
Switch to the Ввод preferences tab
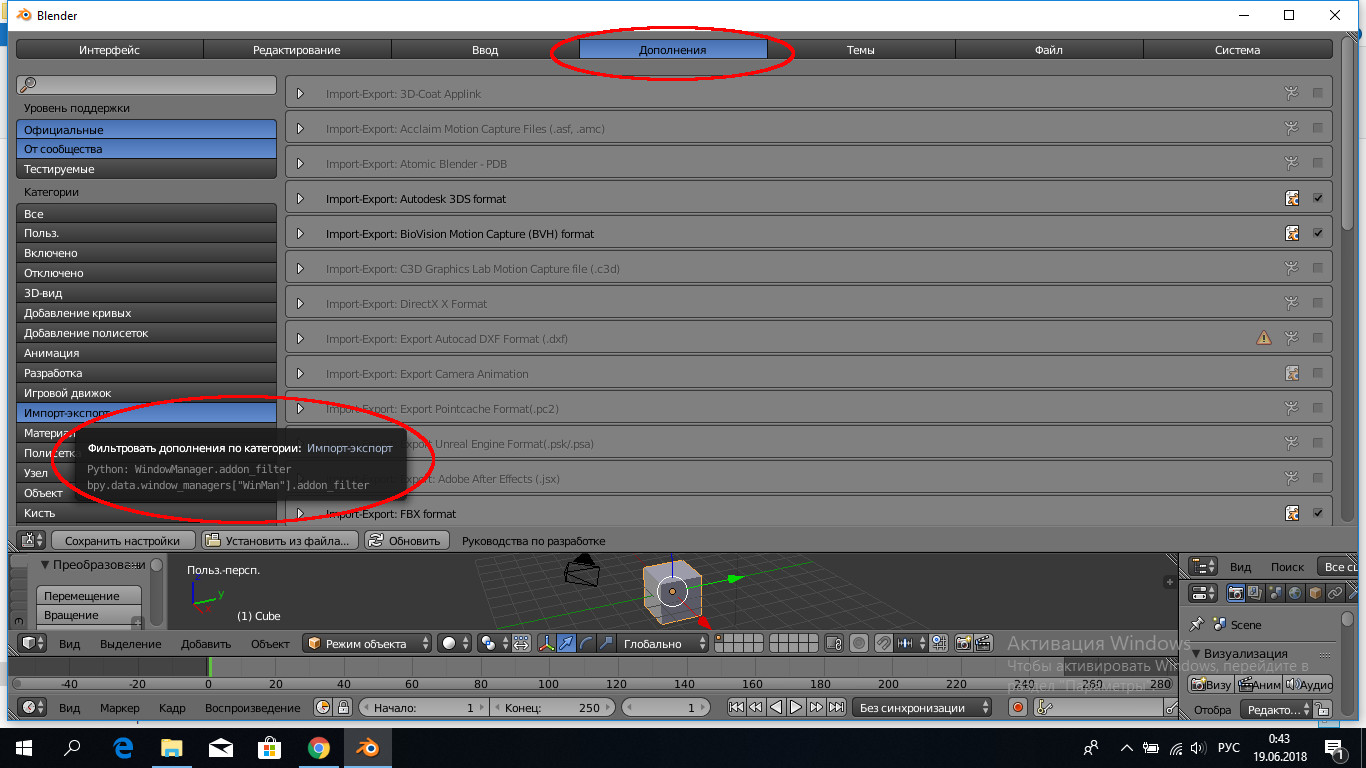tap(485, 49)
